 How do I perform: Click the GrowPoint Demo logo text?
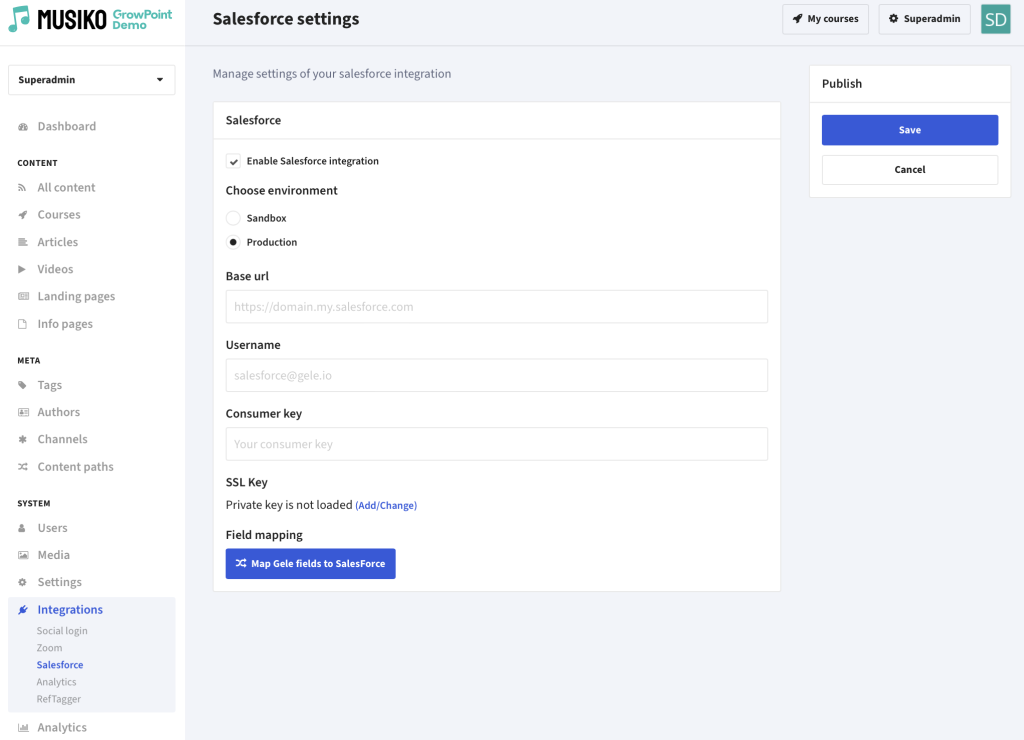[142, 19]
